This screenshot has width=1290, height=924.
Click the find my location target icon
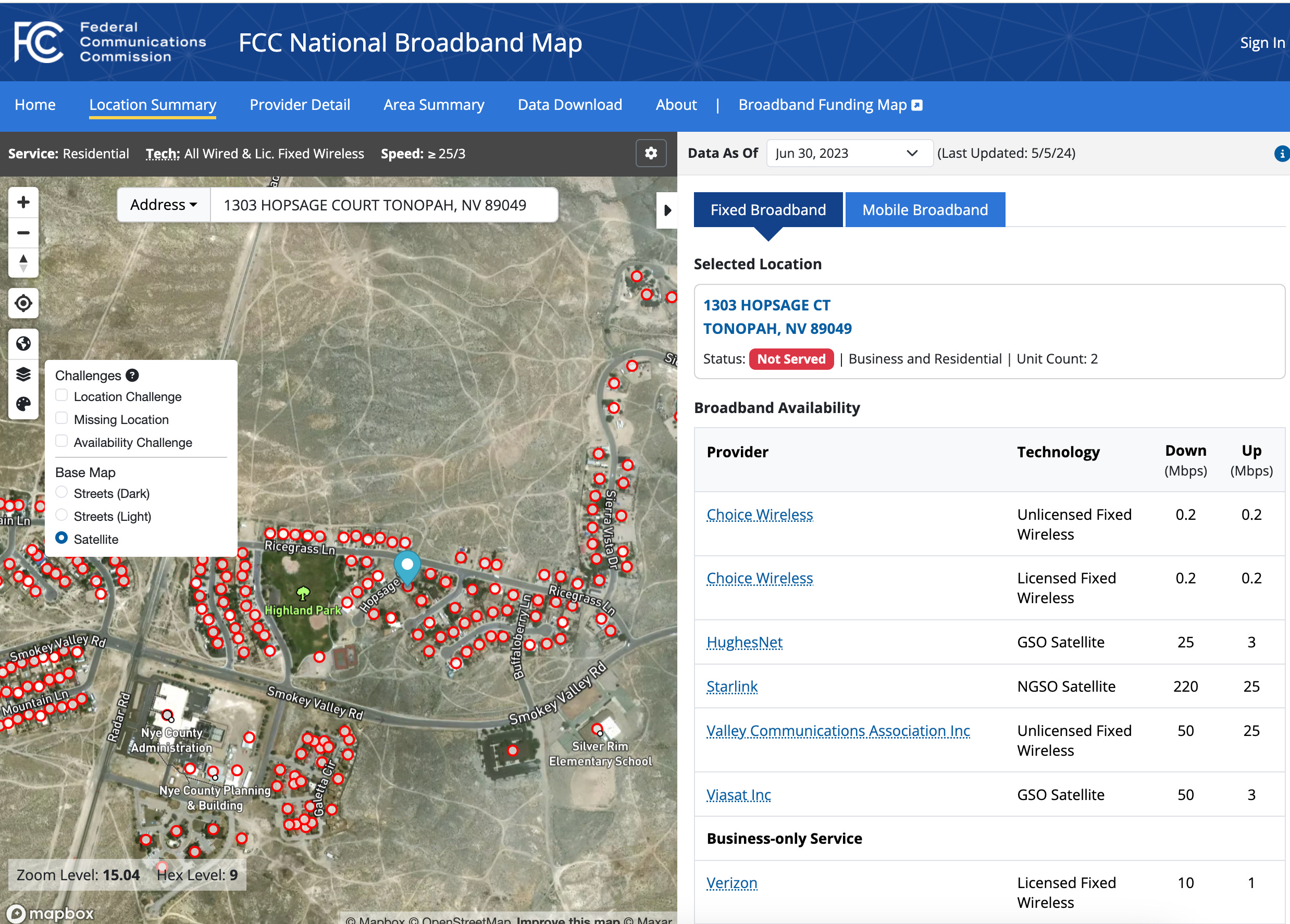tap(23, 303)
